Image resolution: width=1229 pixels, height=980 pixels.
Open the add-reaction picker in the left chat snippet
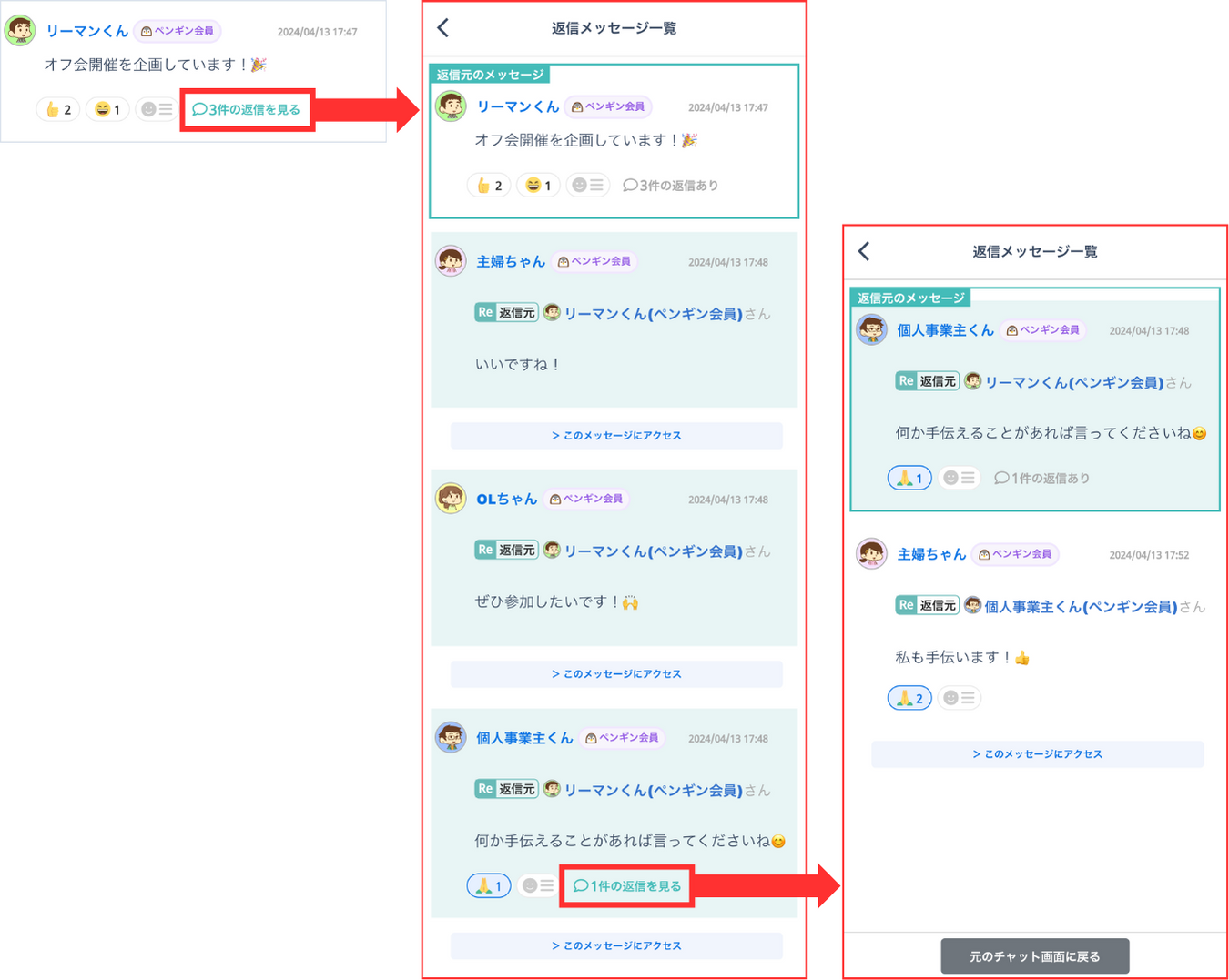156,109
